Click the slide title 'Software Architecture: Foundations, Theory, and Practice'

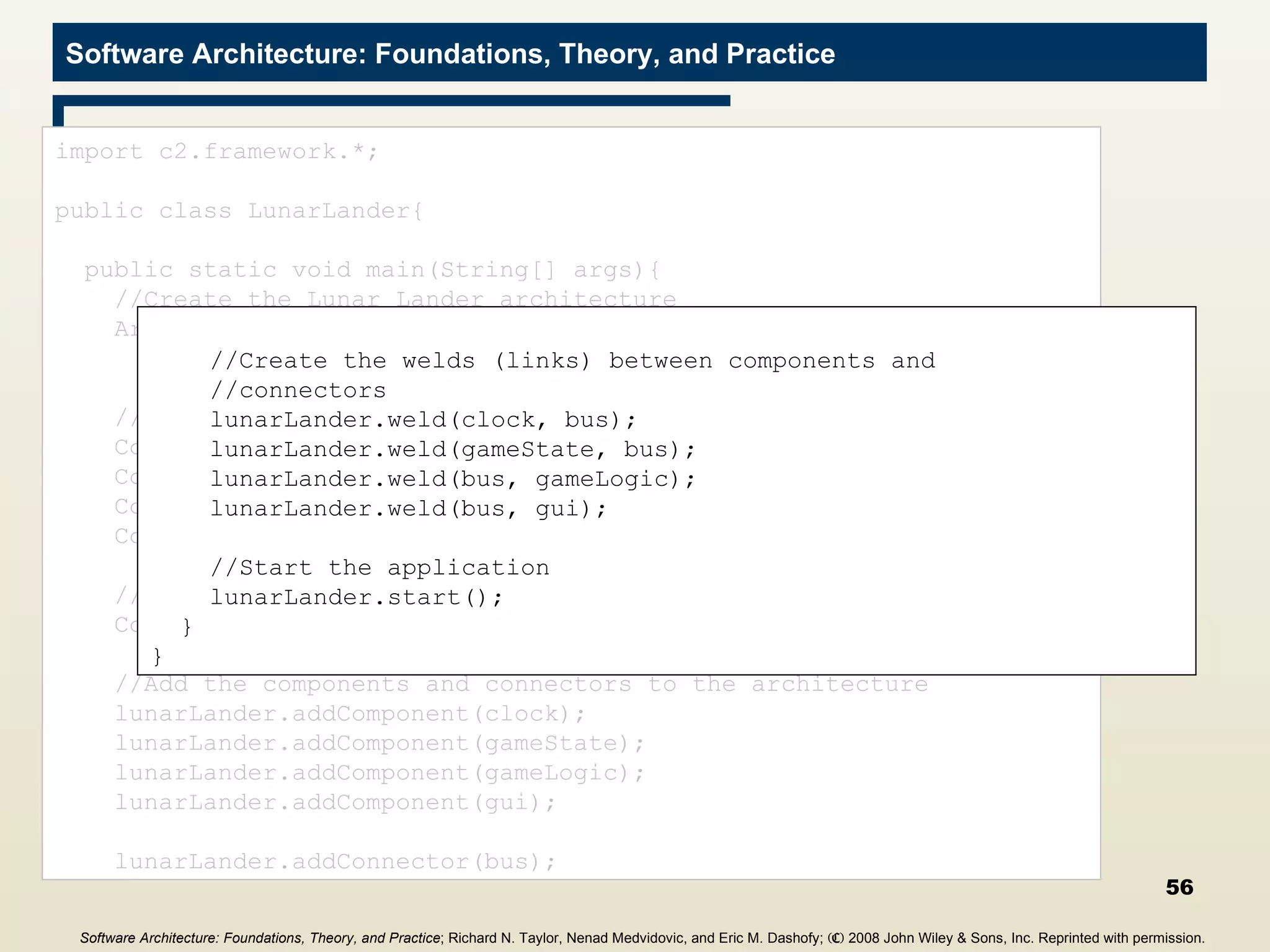450,54
